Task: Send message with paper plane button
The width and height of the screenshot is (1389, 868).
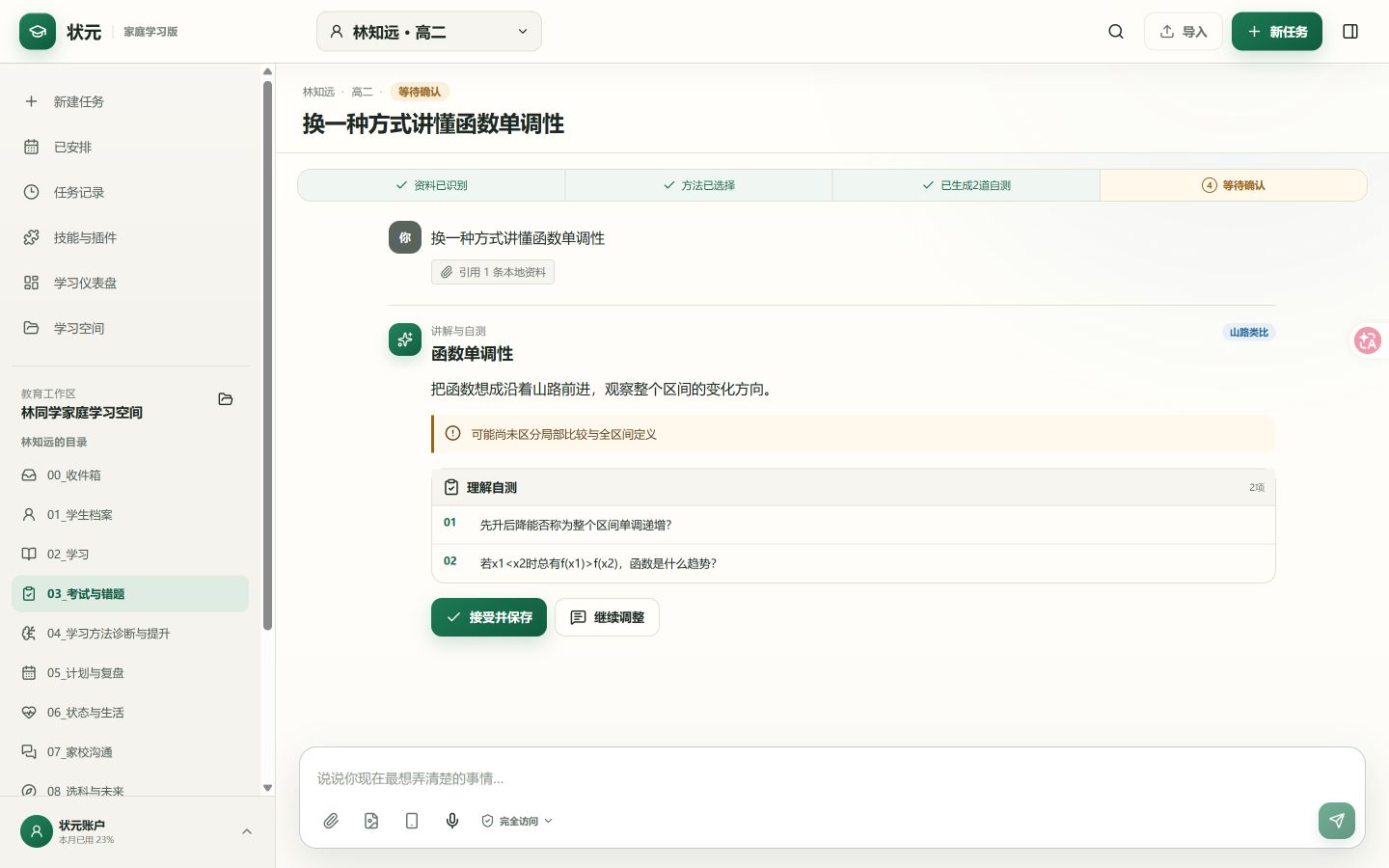Action: (1337, 821)
